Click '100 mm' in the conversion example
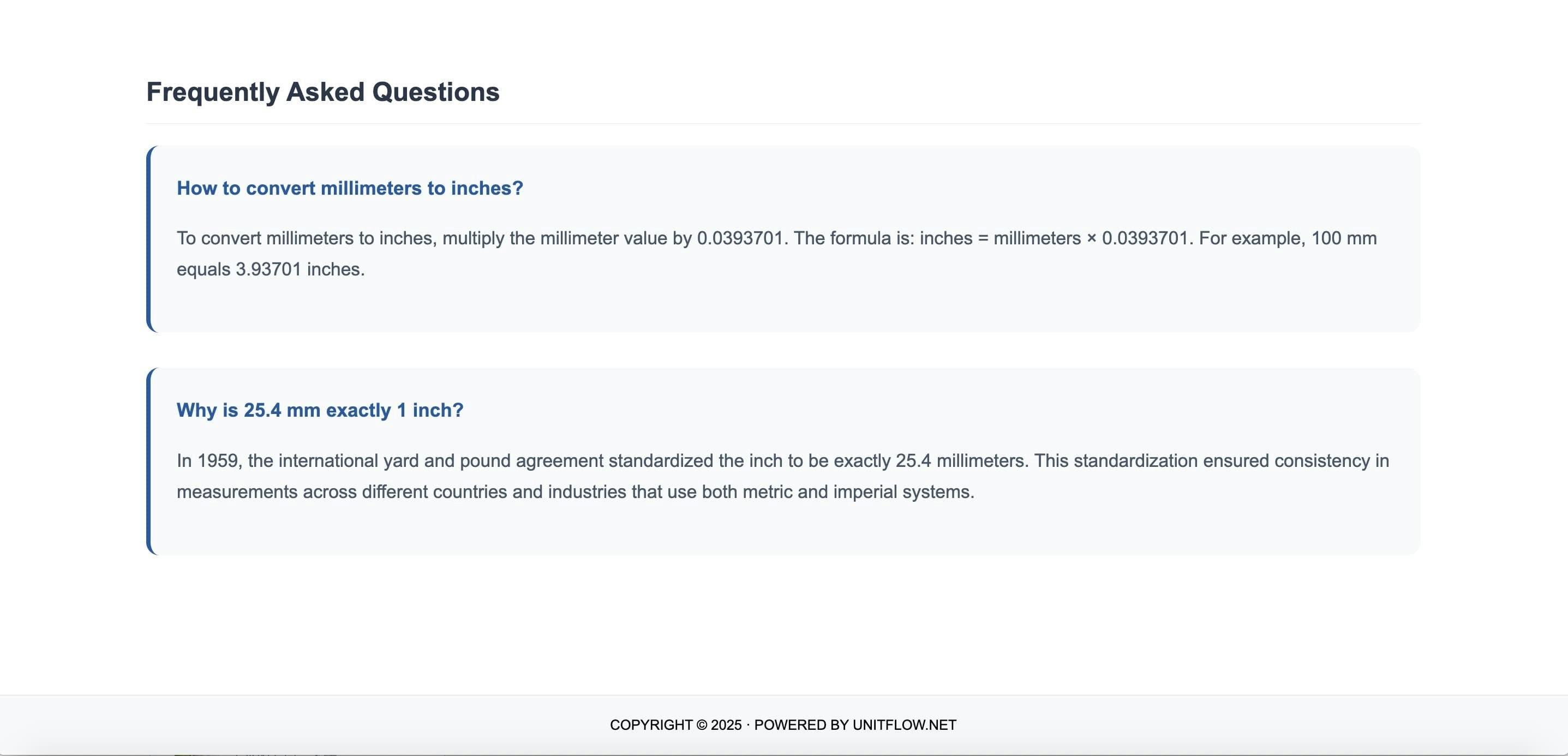 pos(1343,238)
